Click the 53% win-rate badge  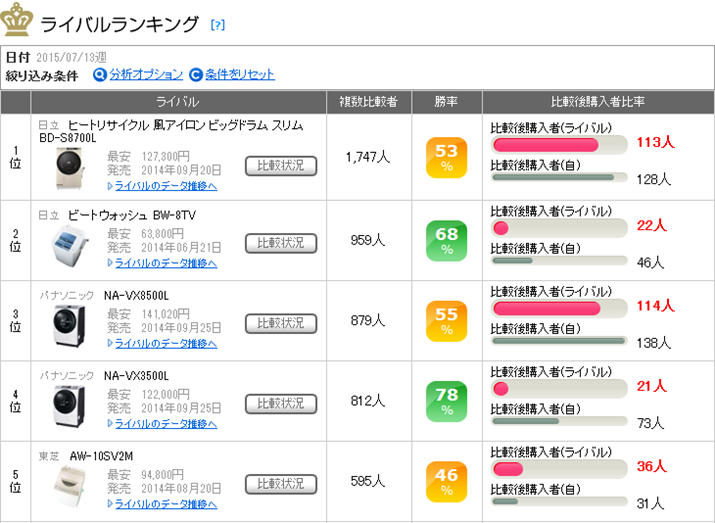(446, 158)
